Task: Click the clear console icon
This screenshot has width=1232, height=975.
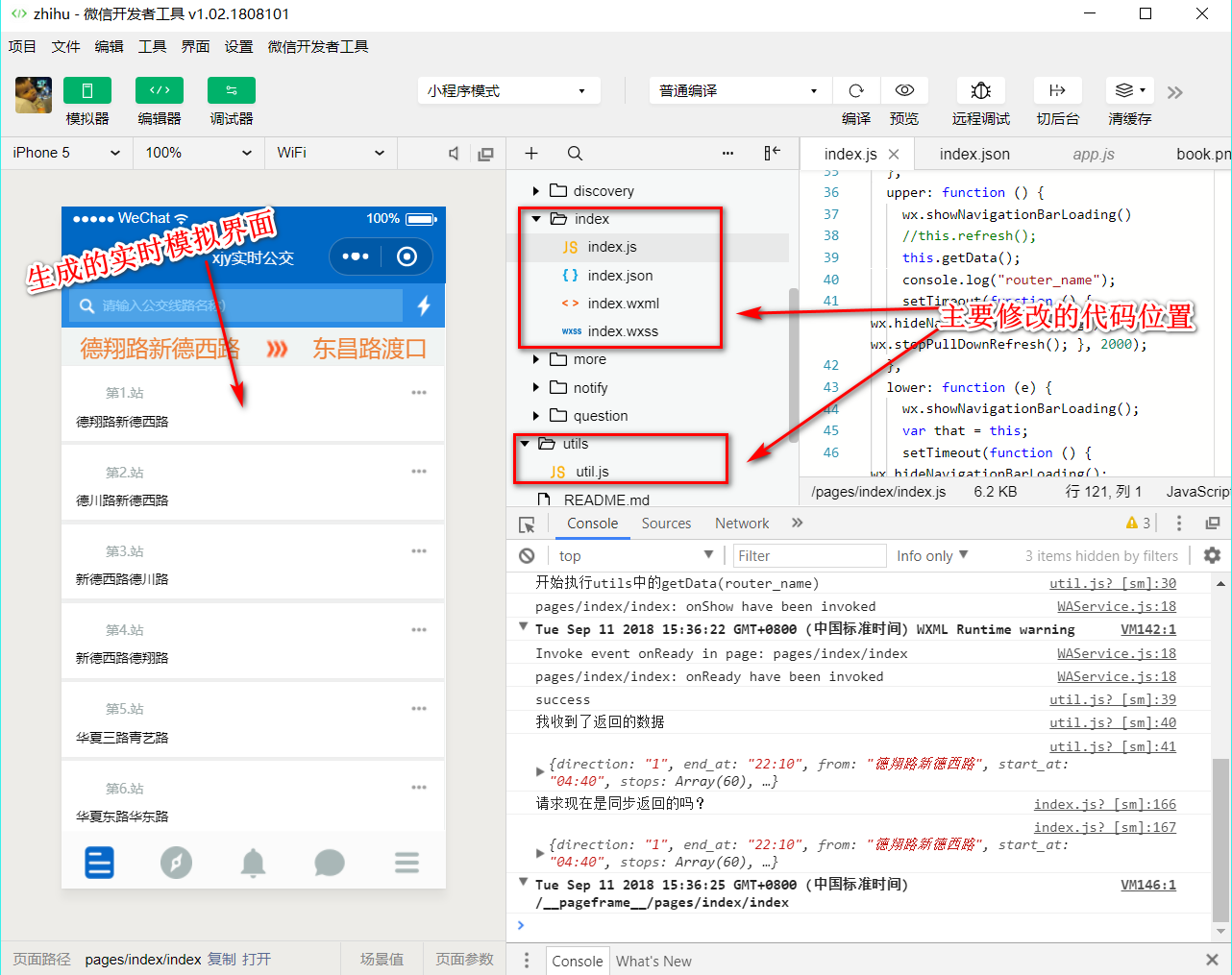Action: (527, 556)
